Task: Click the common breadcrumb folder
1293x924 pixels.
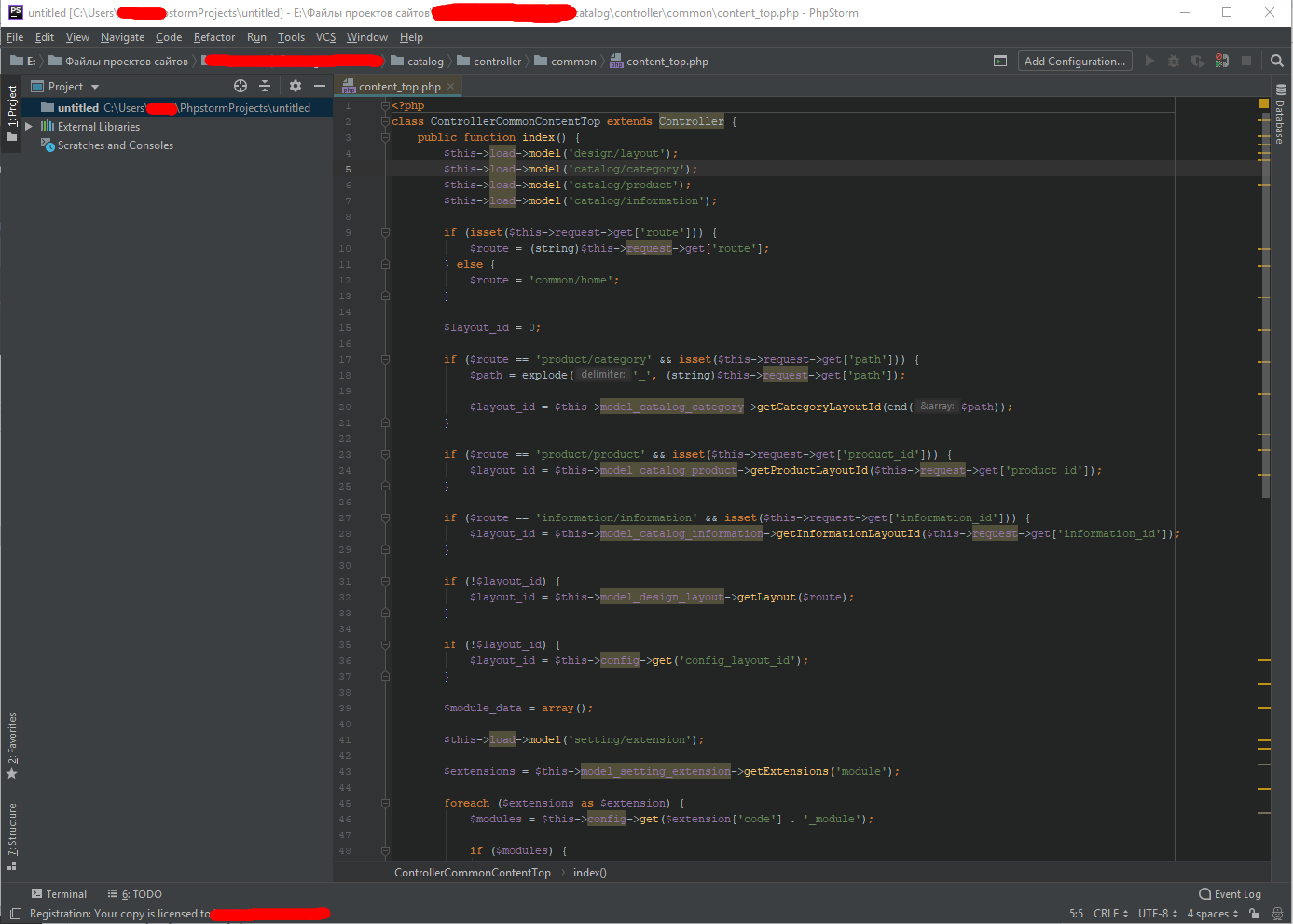Action: pyautogui.click(x=566, y=61)
